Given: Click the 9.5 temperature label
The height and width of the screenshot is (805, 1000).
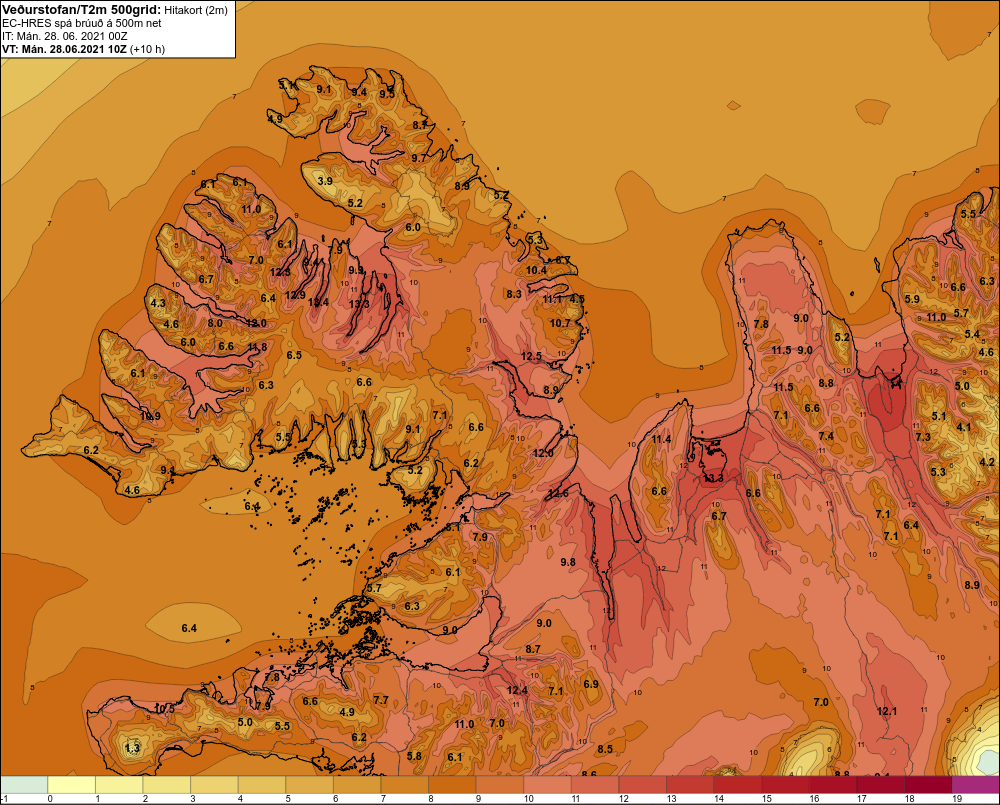Looking at the screenshot, I should coord(386,94).
